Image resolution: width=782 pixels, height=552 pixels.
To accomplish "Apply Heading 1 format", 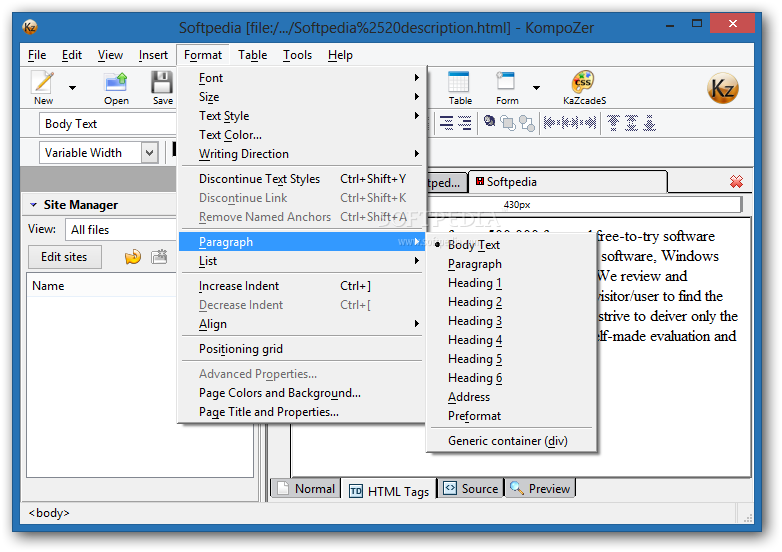I will point(511,283).
